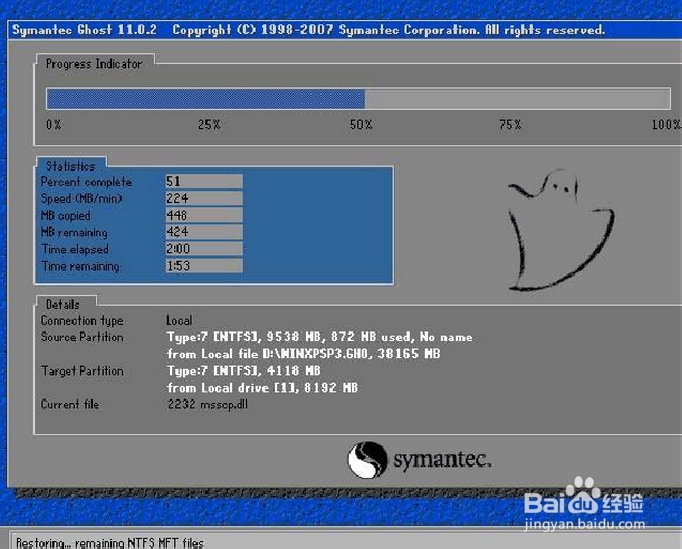This screenshot has width=682, height=549.
Task: Click the Statistics panel heading
Action: point(70,166)
